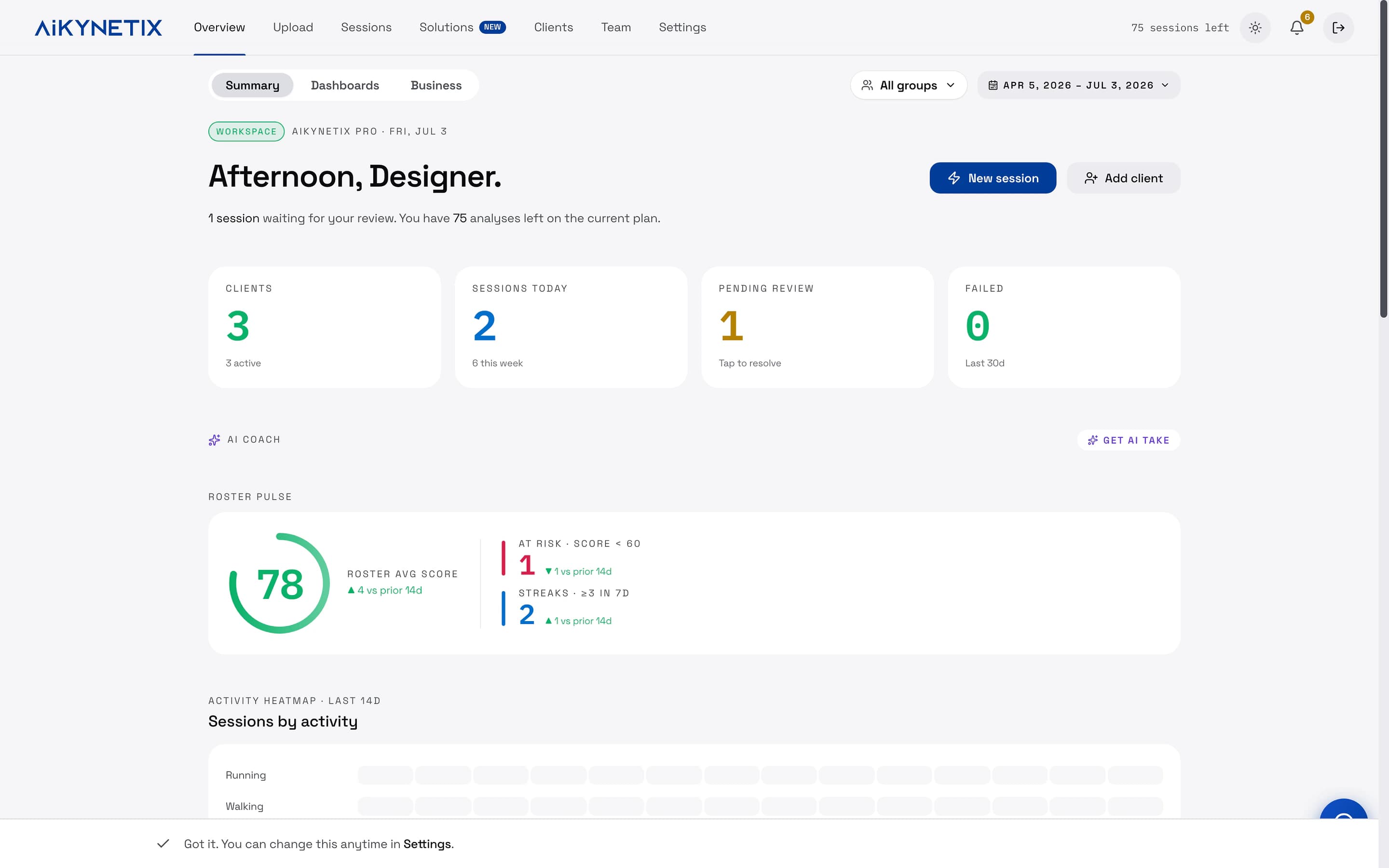Click the Running row label
Screen dimensions: 1389x868
(x=245, y=775)
